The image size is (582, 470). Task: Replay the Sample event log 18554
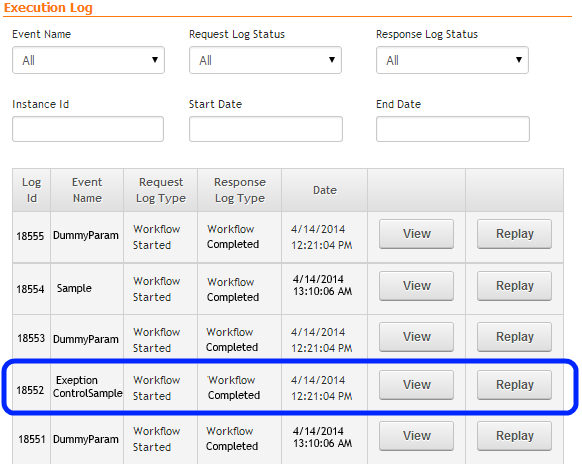tap(514, 286)
